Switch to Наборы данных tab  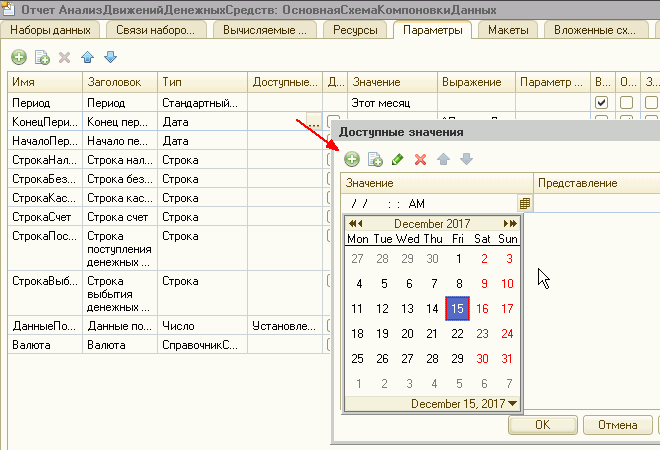[51, 30]
